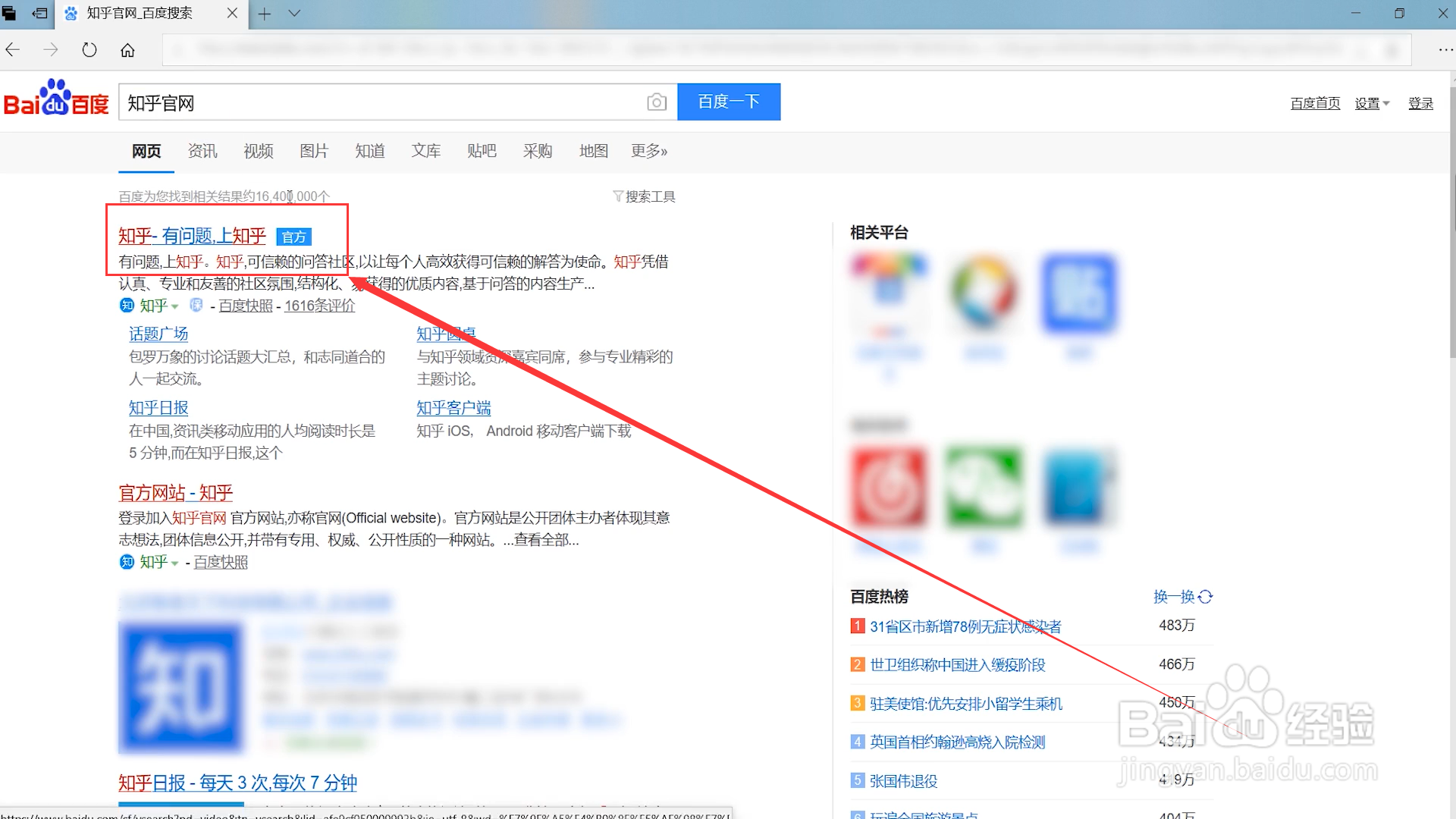Open the browser three-dot menu
Viewport: 1456px width, 819px height.
1445,50
